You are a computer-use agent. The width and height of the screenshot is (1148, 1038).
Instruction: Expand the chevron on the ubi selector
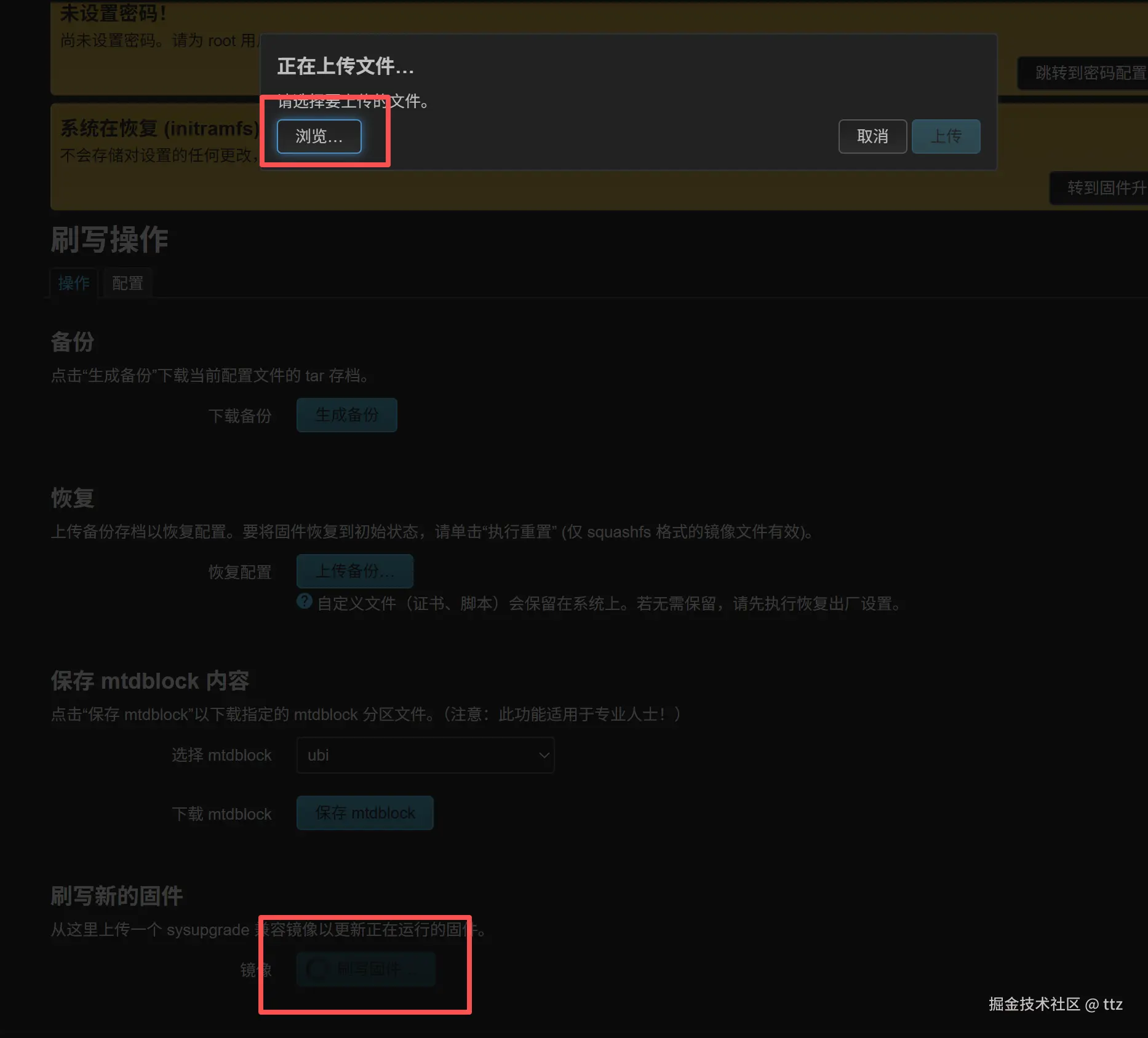click(x=543, y=755)
